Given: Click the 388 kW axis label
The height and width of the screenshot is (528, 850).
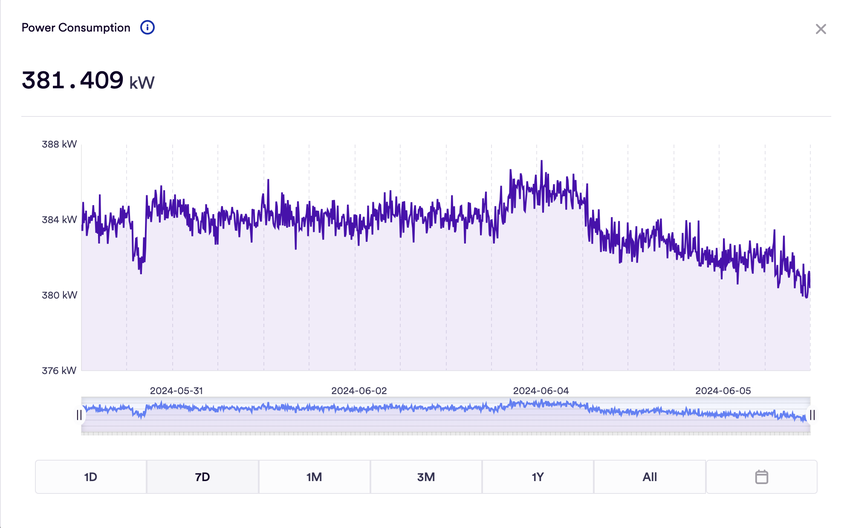Looking at the screenshot, I should coord(59,144).
